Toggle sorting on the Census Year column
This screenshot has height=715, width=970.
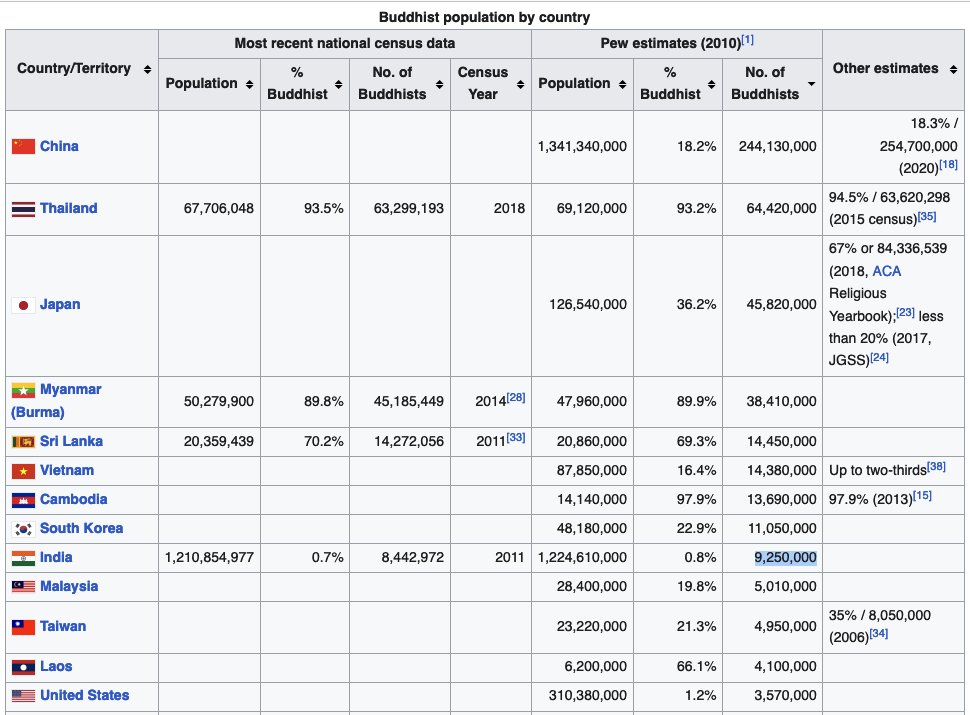[x=521, y=84]
